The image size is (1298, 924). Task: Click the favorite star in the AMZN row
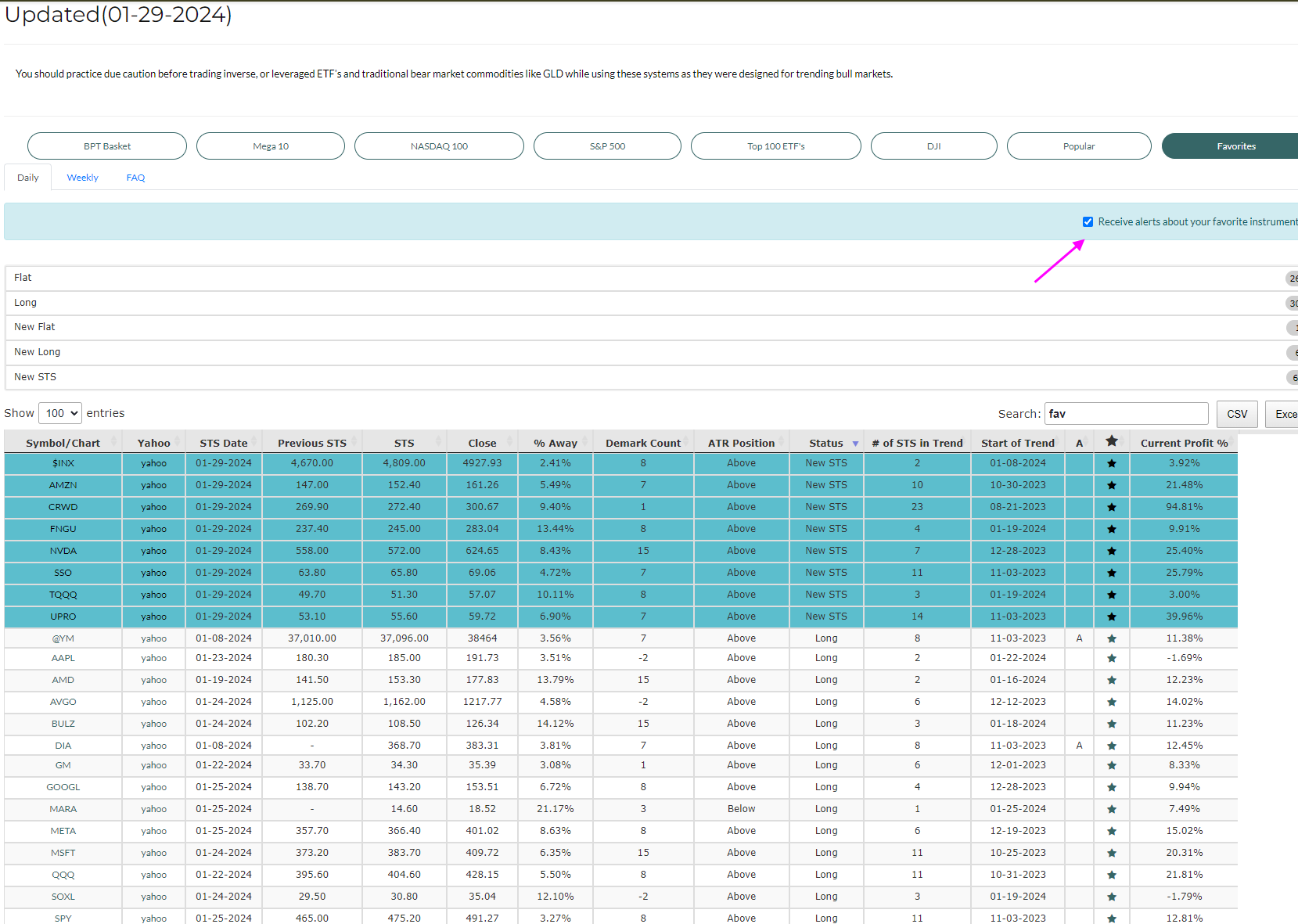[1111, 485]
